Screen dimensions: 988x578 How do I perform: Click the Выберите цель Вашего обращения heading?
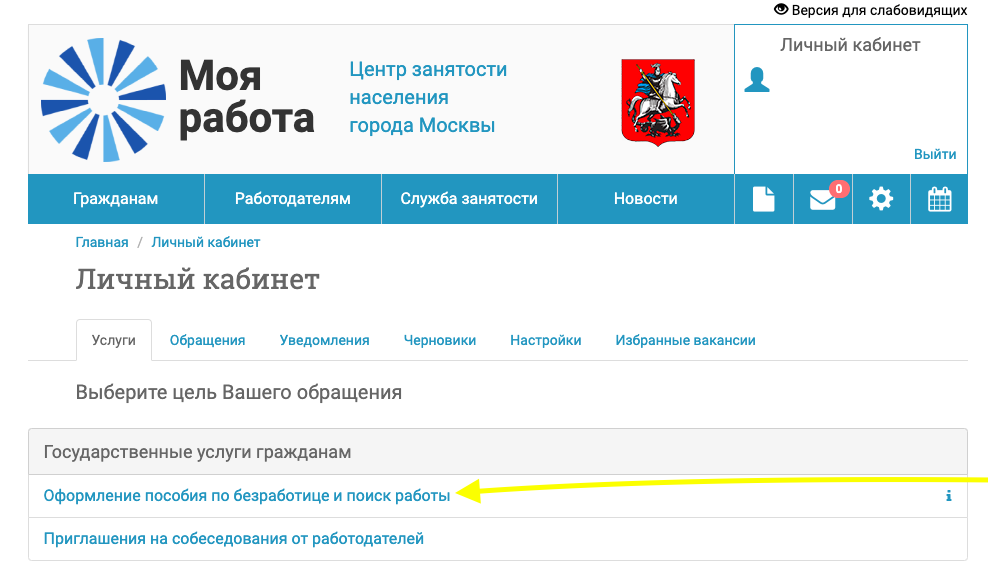239,393
